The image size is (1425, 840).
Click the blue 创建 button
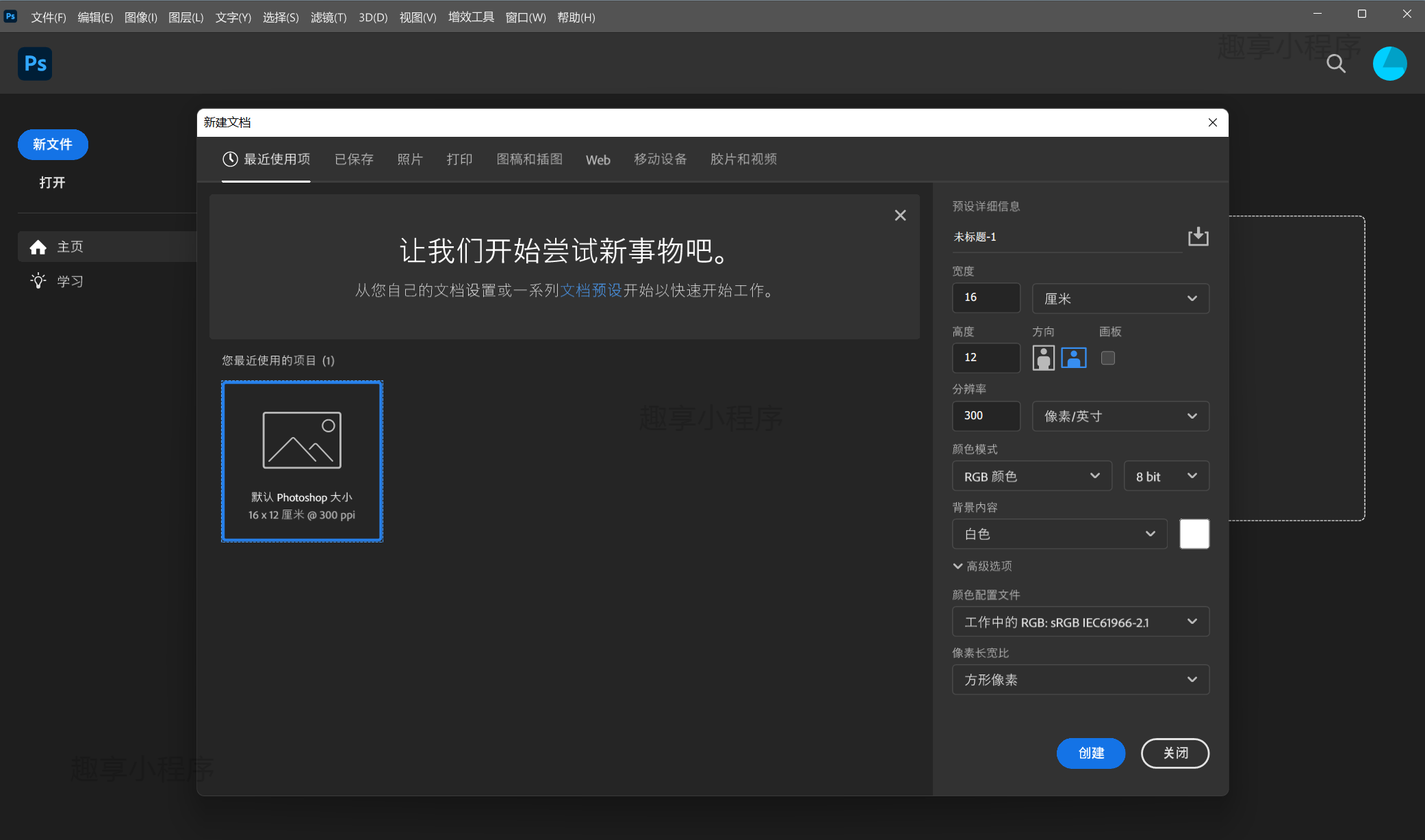[1091, 753]
